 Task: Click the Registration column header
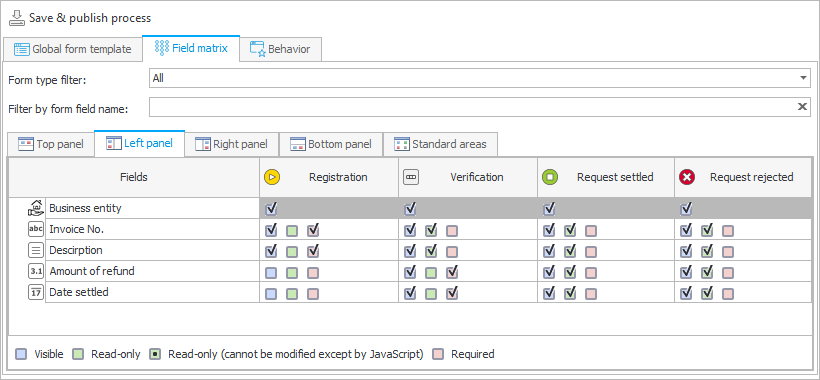(x=329, y=177)
